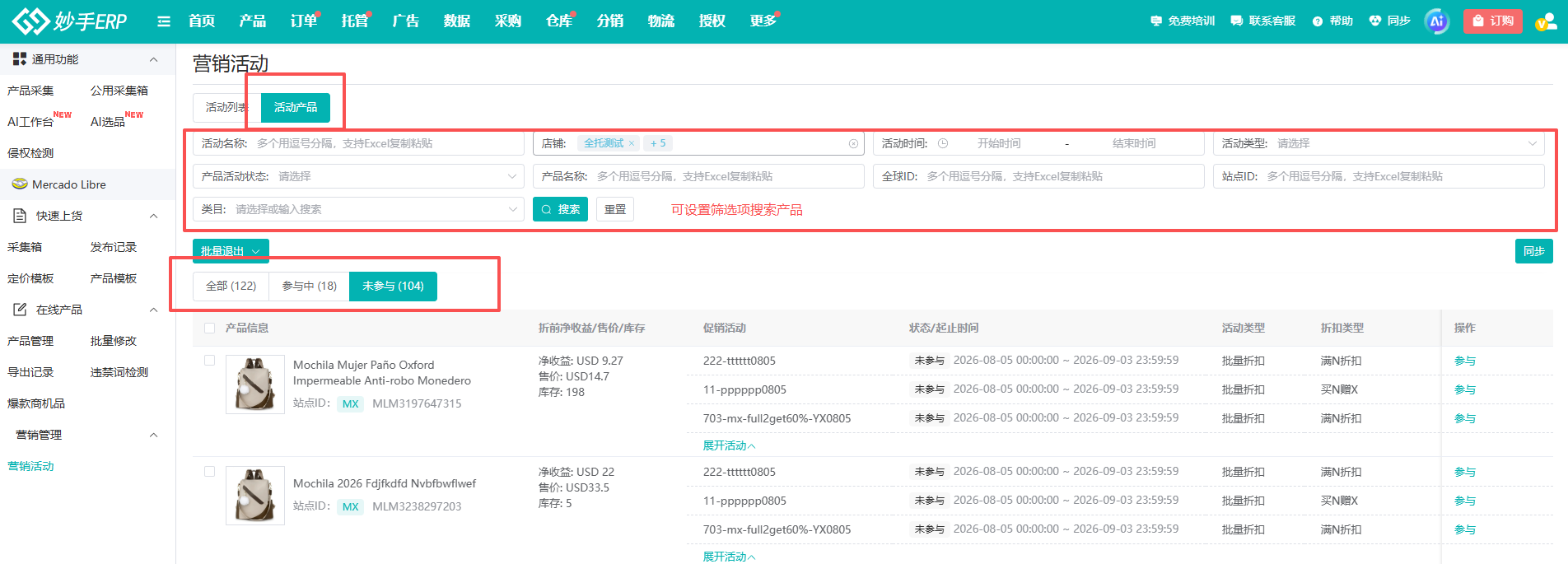The image size is (1568, 564).
Task: Click the 搜索 button
Action: (x=560, y=209)
